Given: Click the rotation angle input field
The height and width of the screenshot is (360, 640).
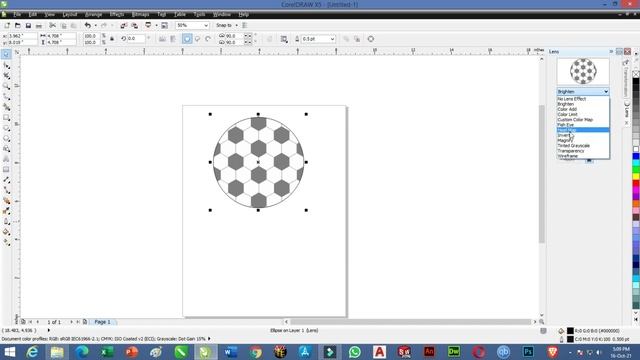Looking at the screenshot, I should pyautogui.click(x=136, y=39).
